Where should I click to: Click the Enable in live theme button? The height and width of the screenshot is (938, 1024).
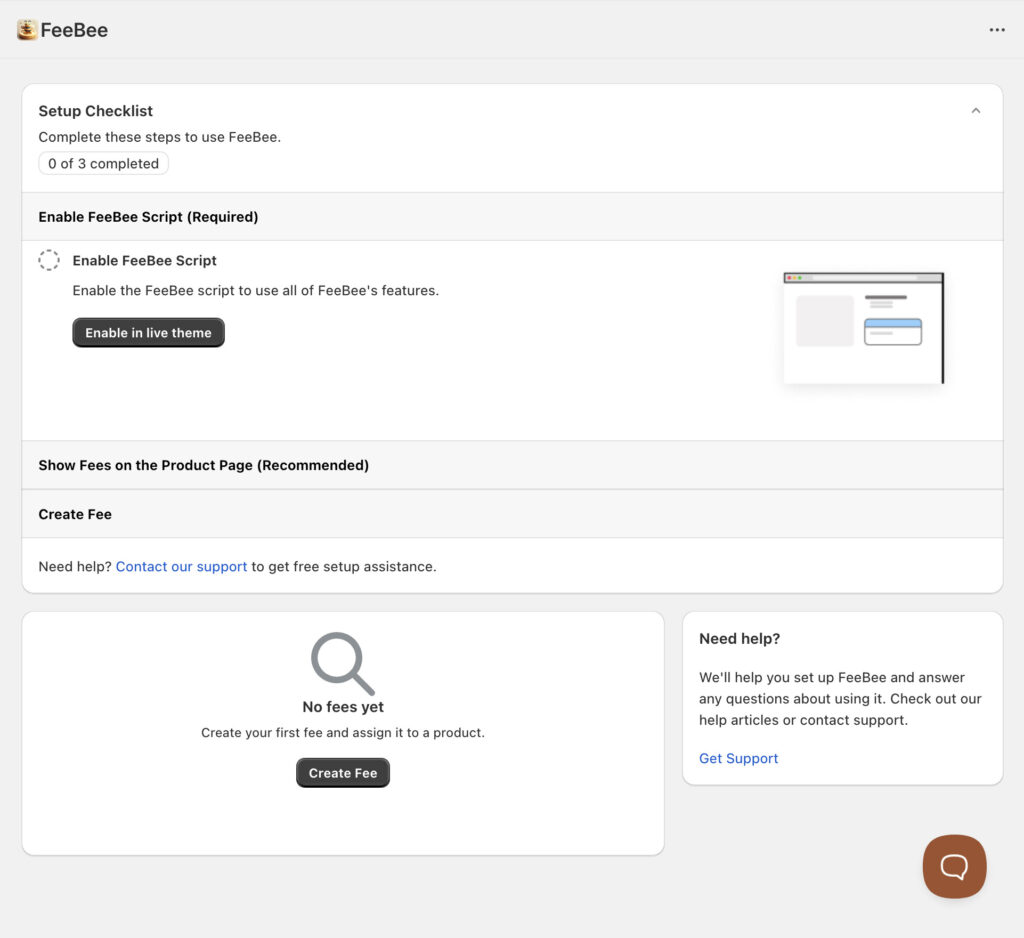click(148, 332)
